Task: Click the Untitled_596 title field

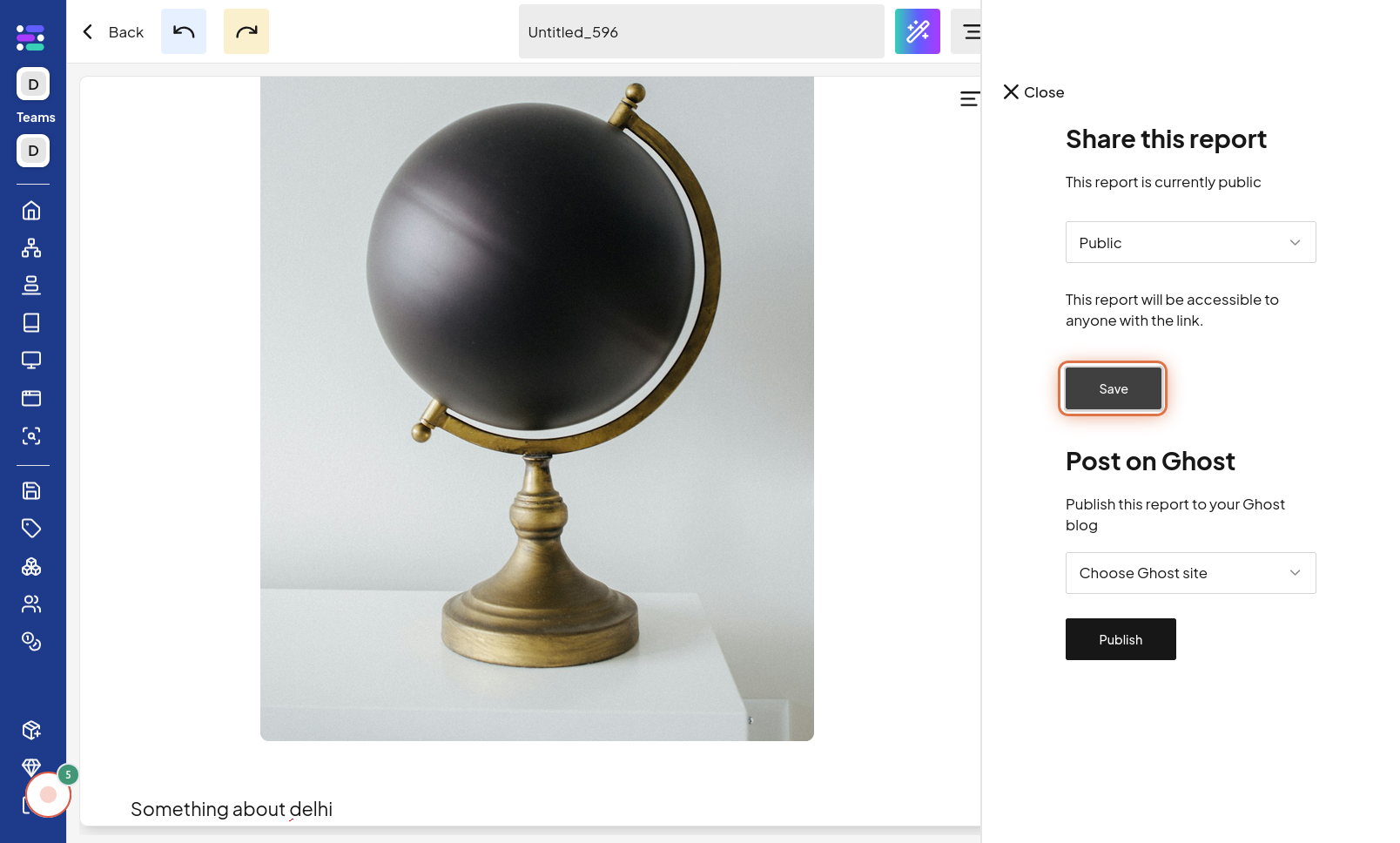Action: (x=702, y=31)
